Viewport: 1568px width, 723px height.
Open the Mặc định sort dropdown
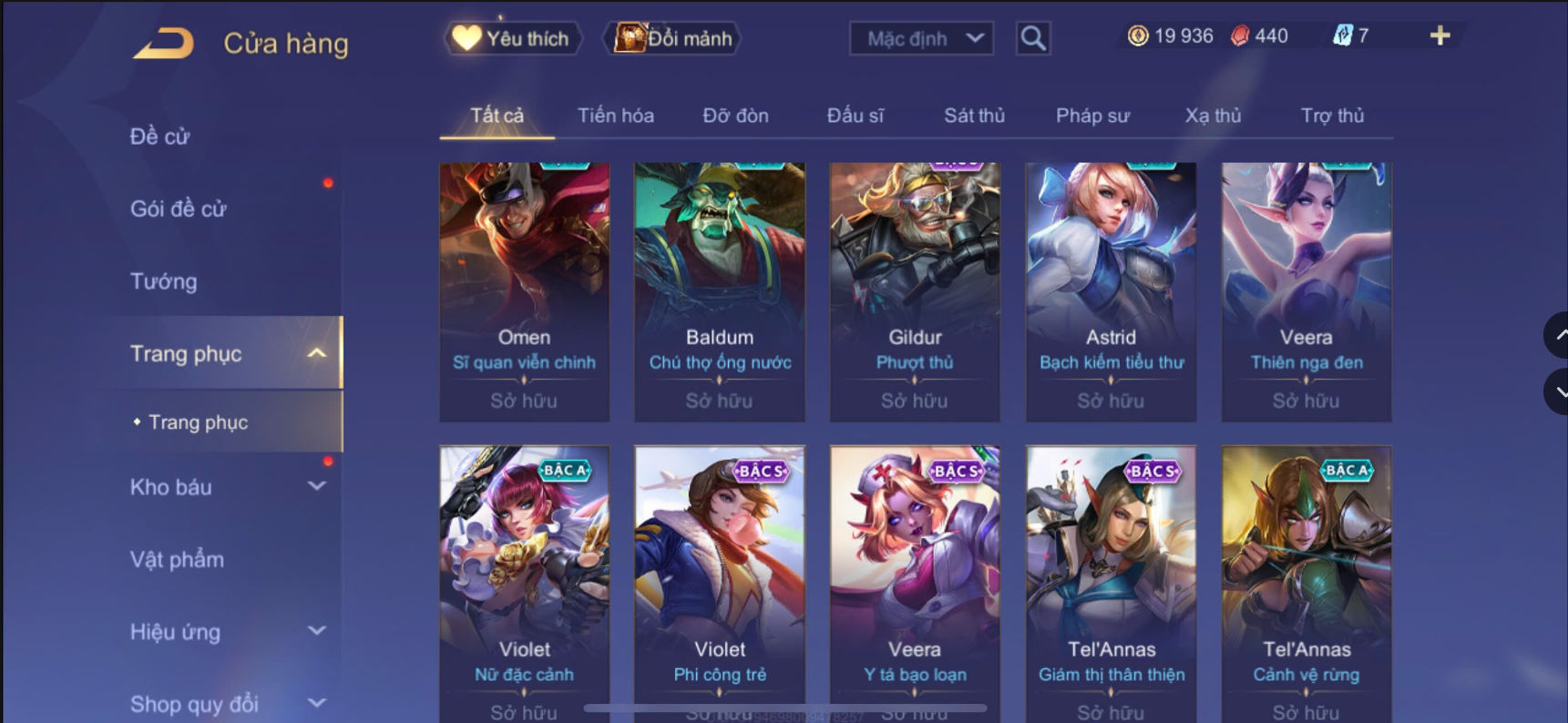921,38
